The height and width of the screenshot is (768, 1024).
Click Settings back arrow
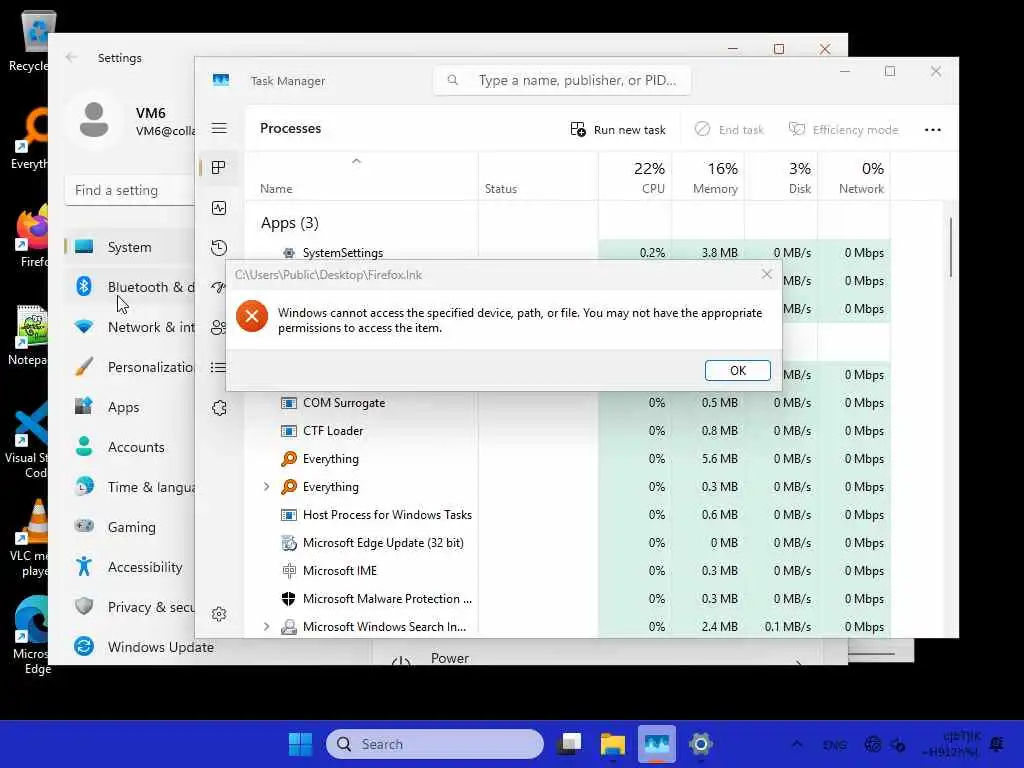point(71,57)
